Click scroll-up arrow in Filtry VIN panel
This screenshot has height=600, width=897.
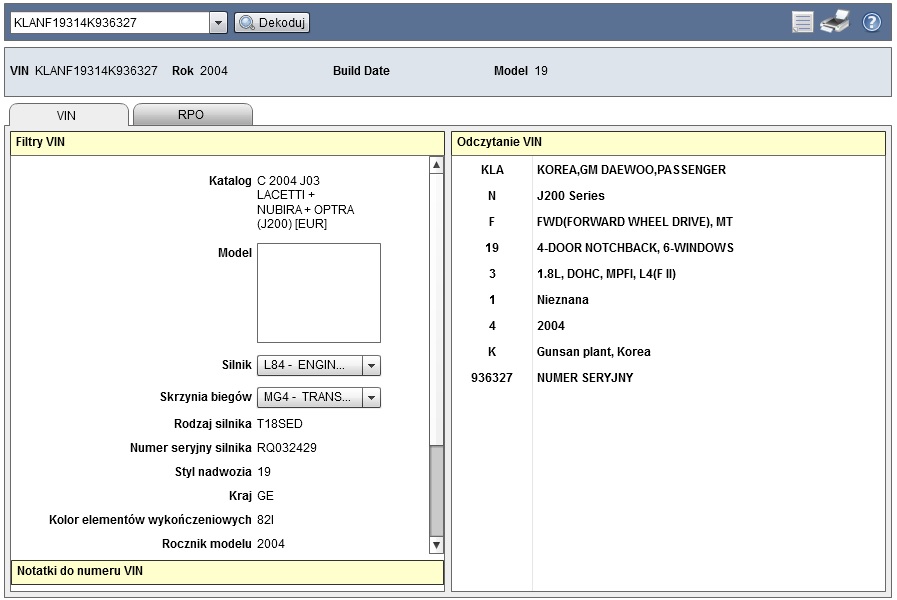(436, 165)
